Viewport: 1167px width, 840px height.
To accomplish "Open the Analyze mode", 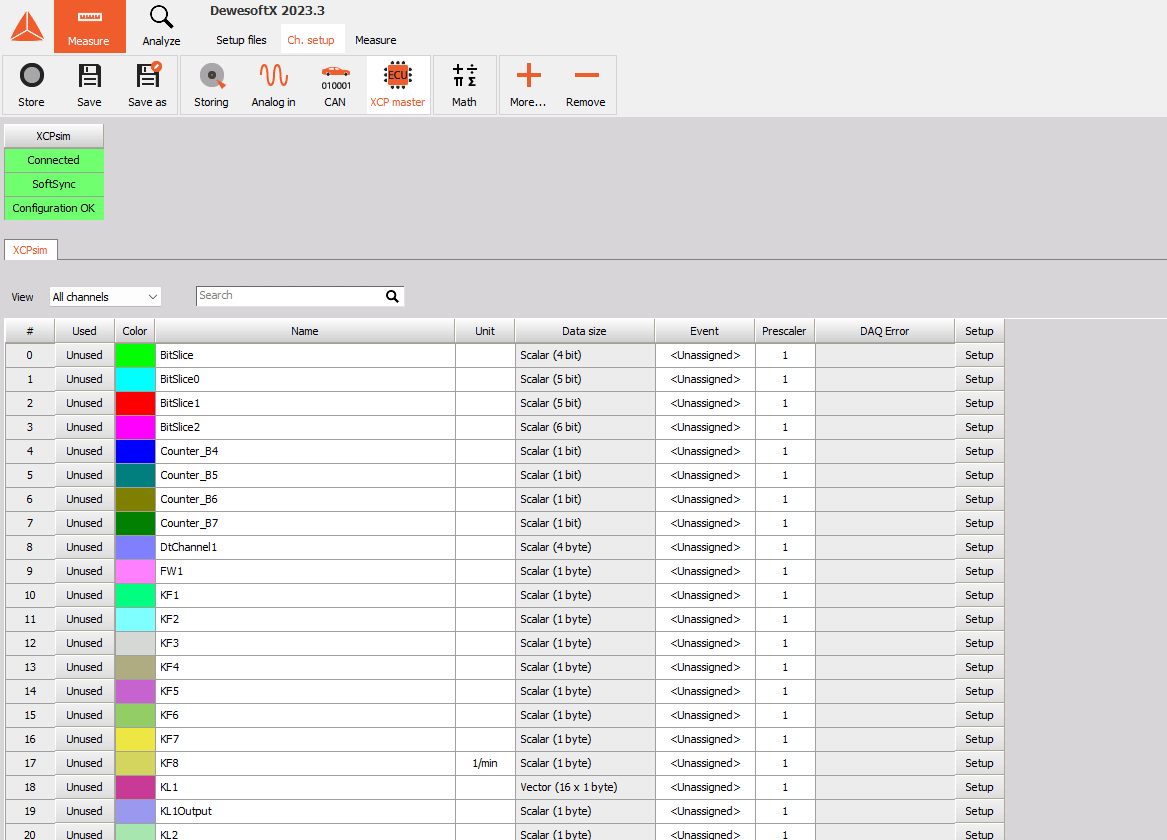I will pyautogui.click(x=162, y=27).
